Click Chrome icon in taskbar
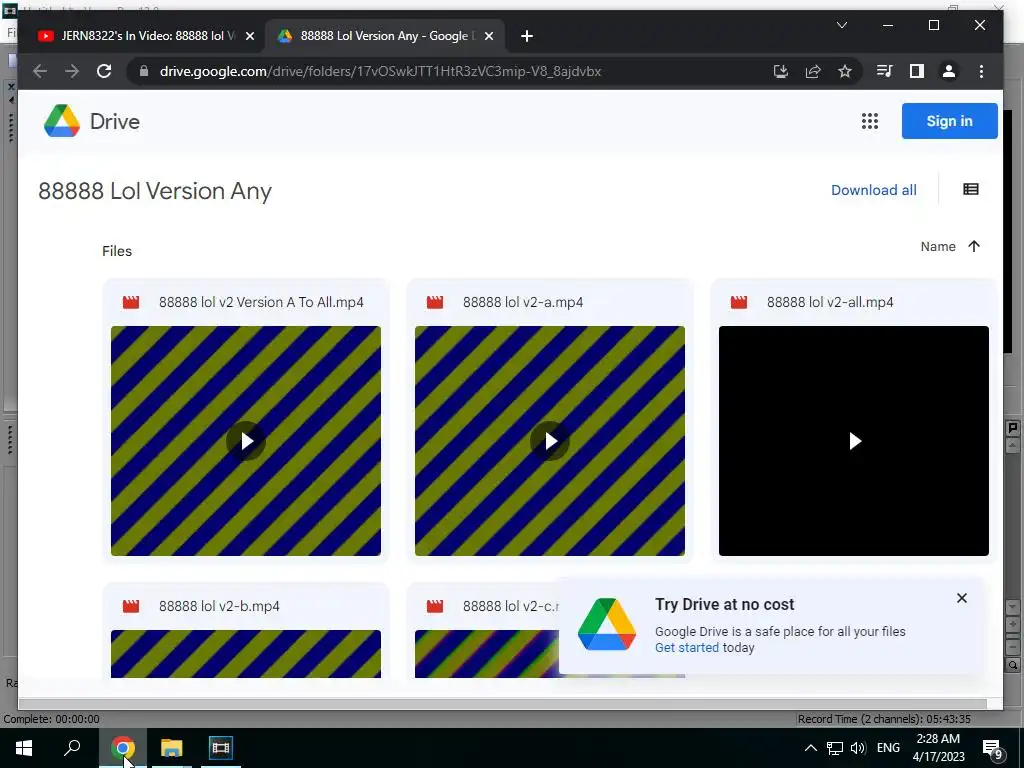The height and width of the screenshot is (768, 1024). tap(123, 748)
